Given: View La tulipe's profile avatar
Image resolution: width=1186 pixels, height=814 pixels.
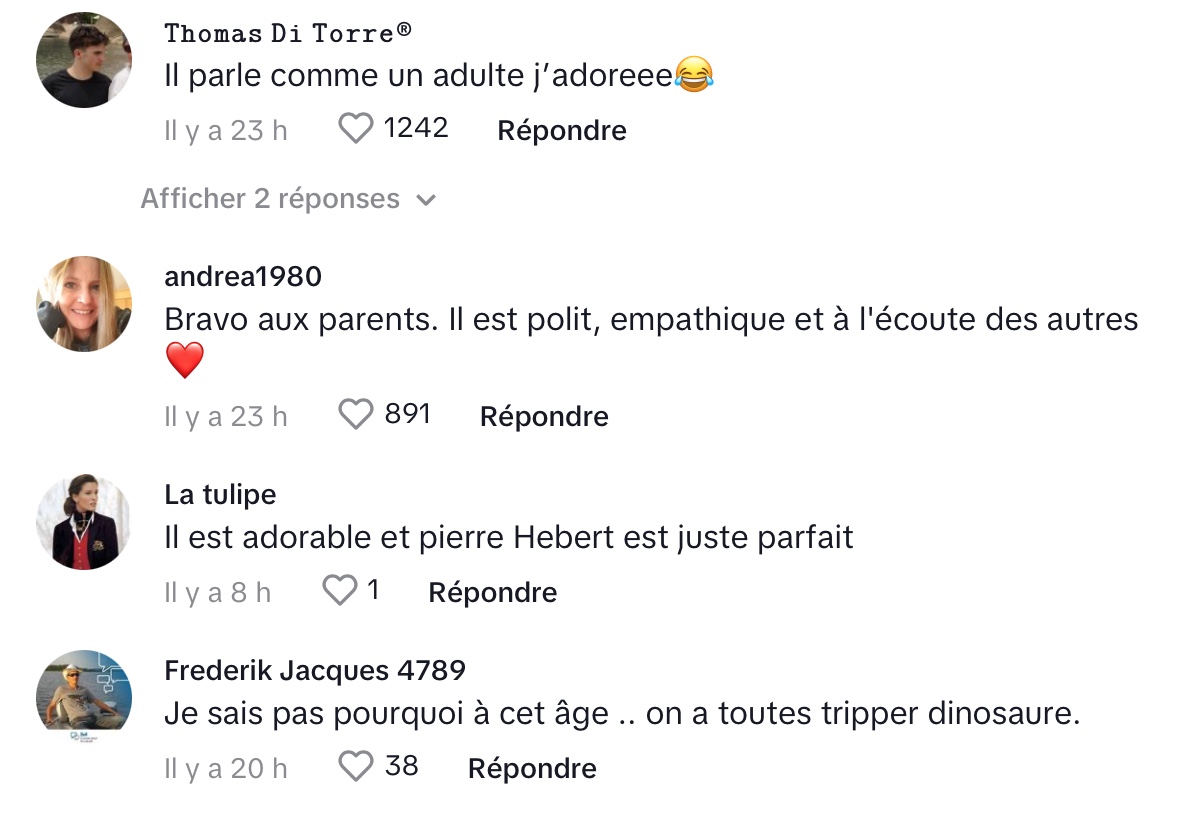Looking at the screenshot, I should point(84,522).
